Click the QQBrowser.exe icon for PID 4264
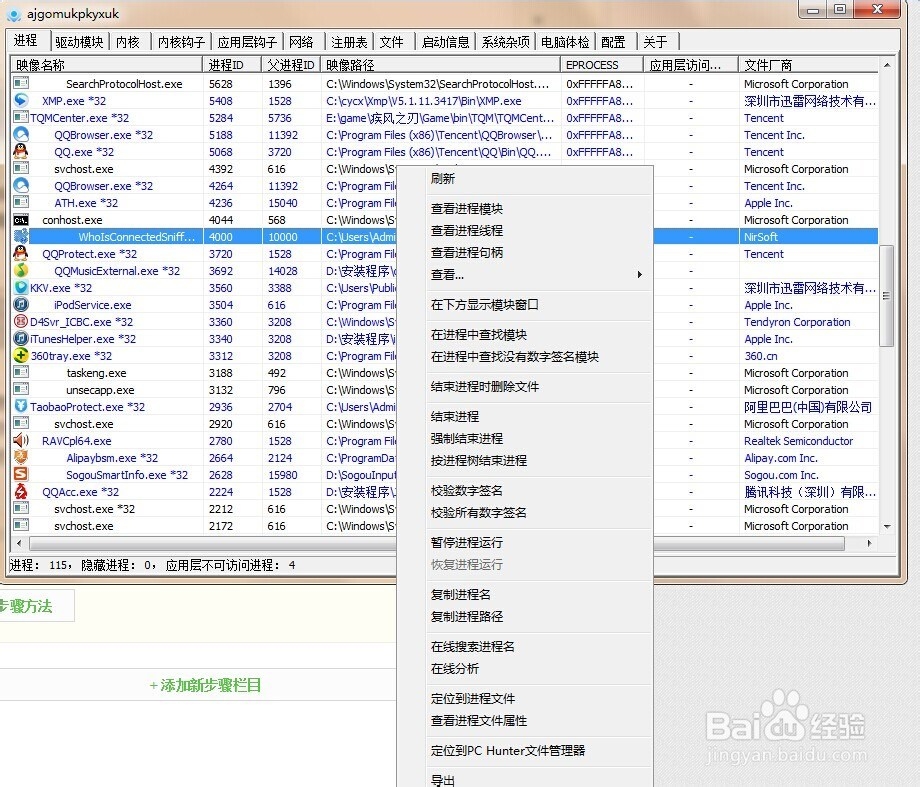920x787 pixels. pyautogui.click(x=21, y=185)
